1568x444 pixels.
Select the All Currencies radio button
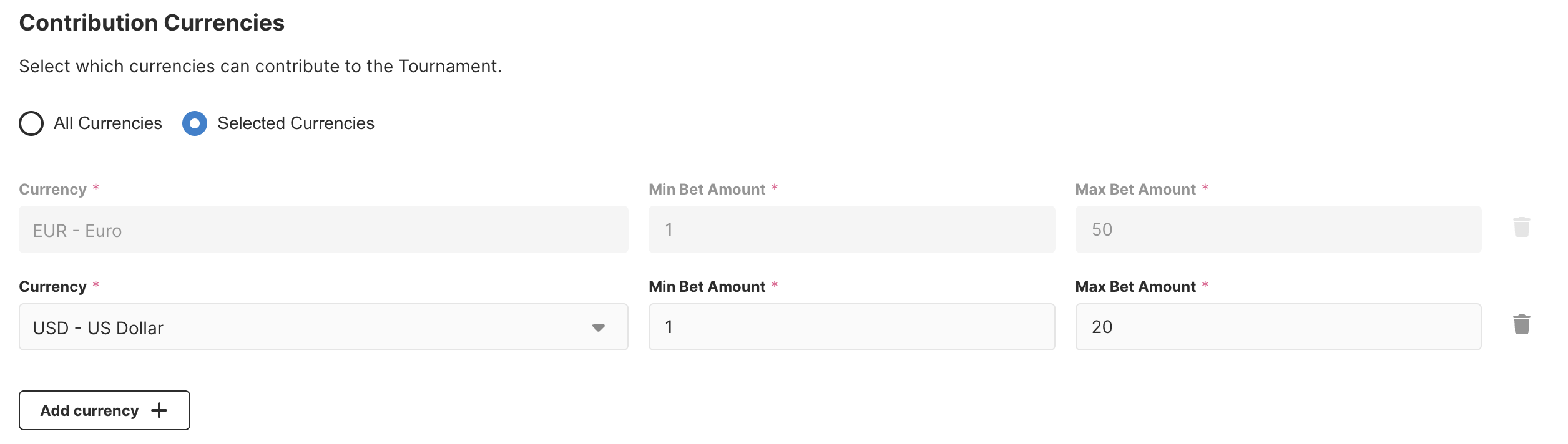(x=31, y=123)
